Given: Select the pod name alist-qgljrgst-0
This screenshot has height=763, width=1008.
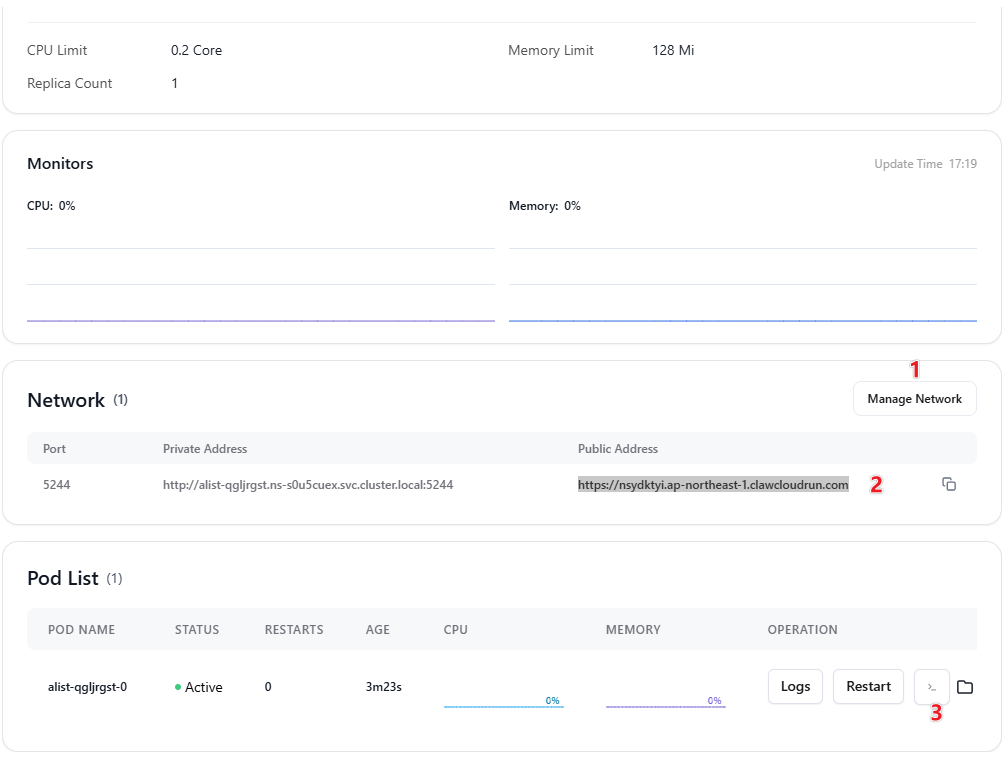Looking at the screenshot, I should pos(87,687).
